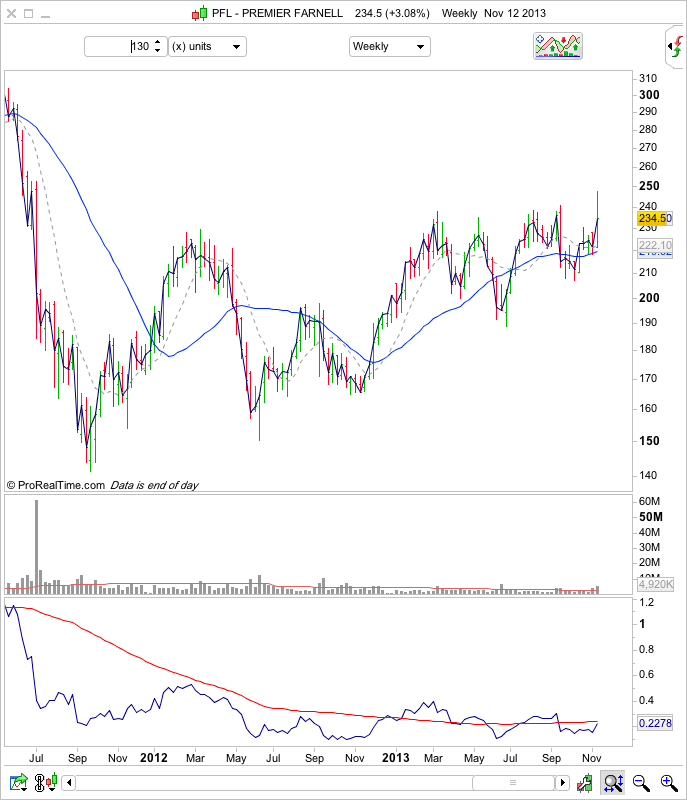The image size is (687, 800).
Task: Click the 4,920K volume value label
Action: pyautogui.click(x=655, y=584)
